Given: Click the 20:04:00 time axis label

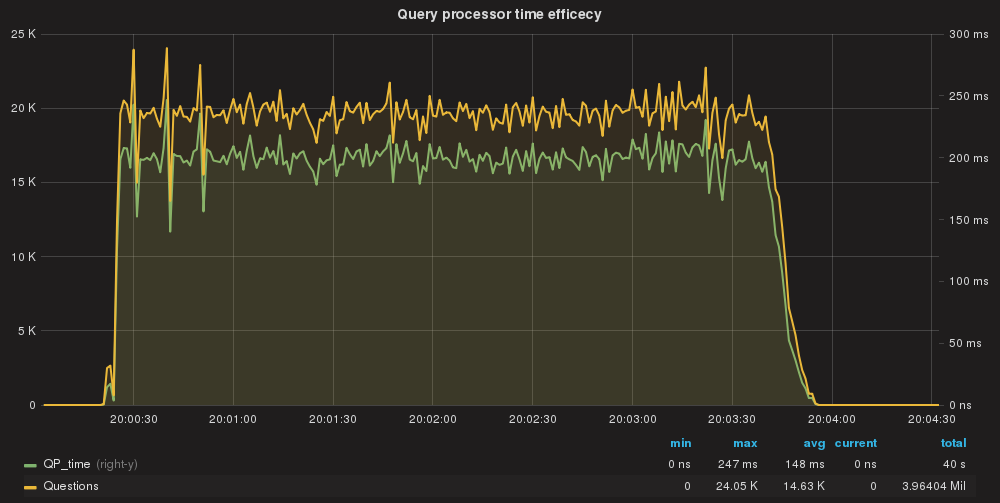Looking at the screenshot, I should click(831, 419).
